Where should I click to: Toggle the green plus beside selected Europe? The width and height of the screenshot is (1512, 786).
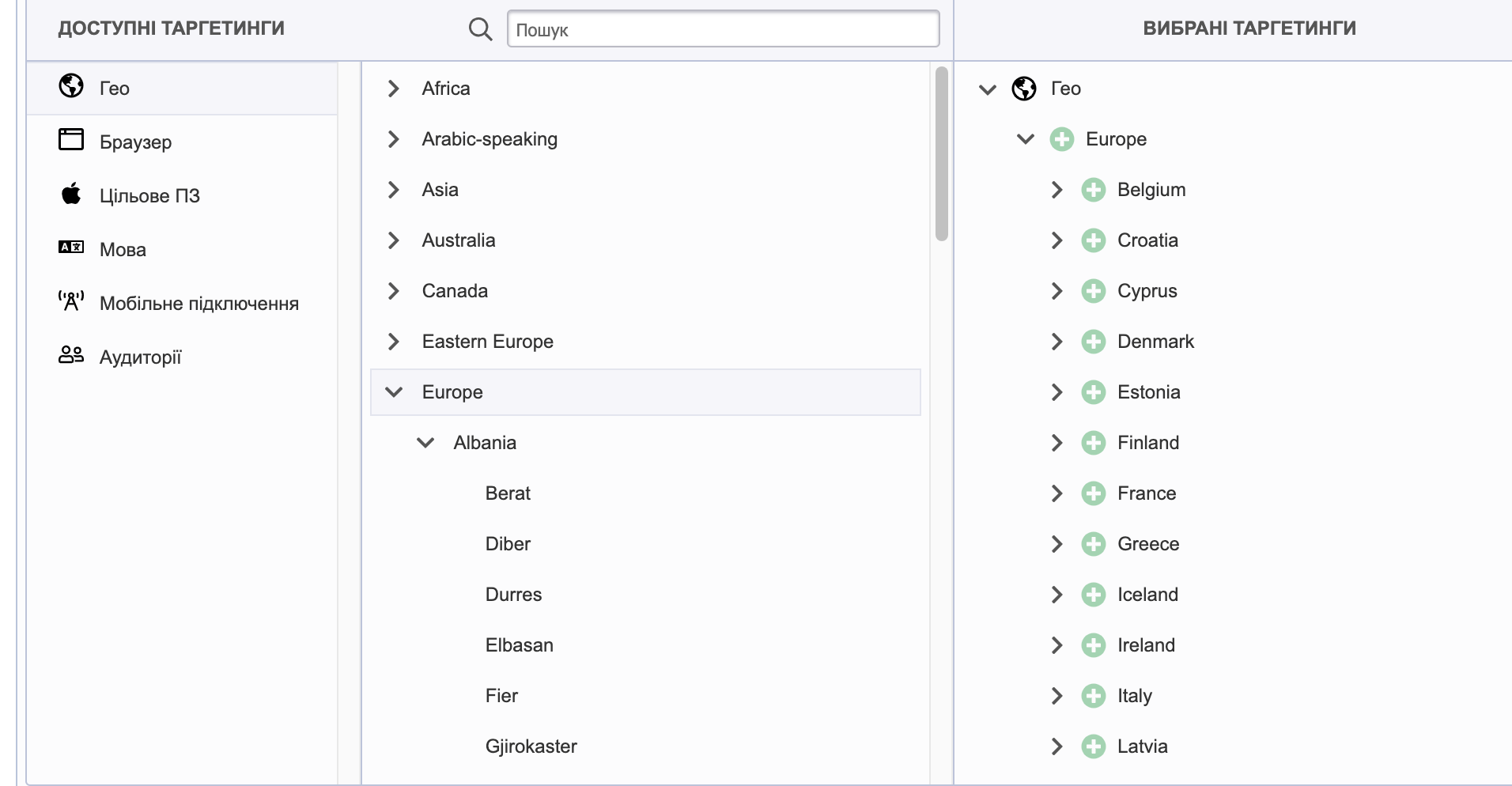click(1061, 139)
